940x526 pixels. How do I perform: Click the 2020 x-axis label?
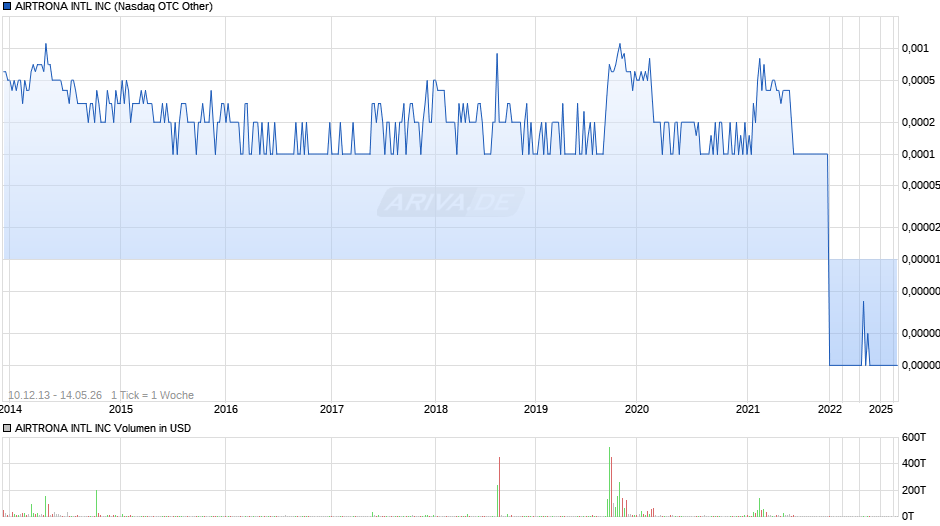tap(637, 409)
